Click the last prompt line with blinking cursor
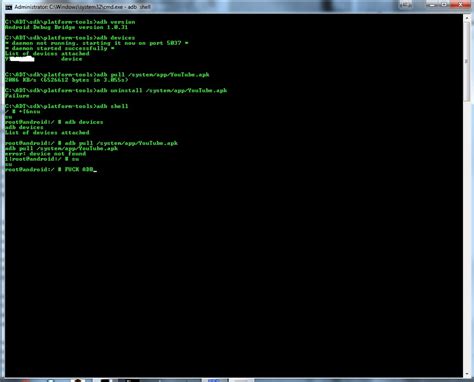 tap(51, 169)
